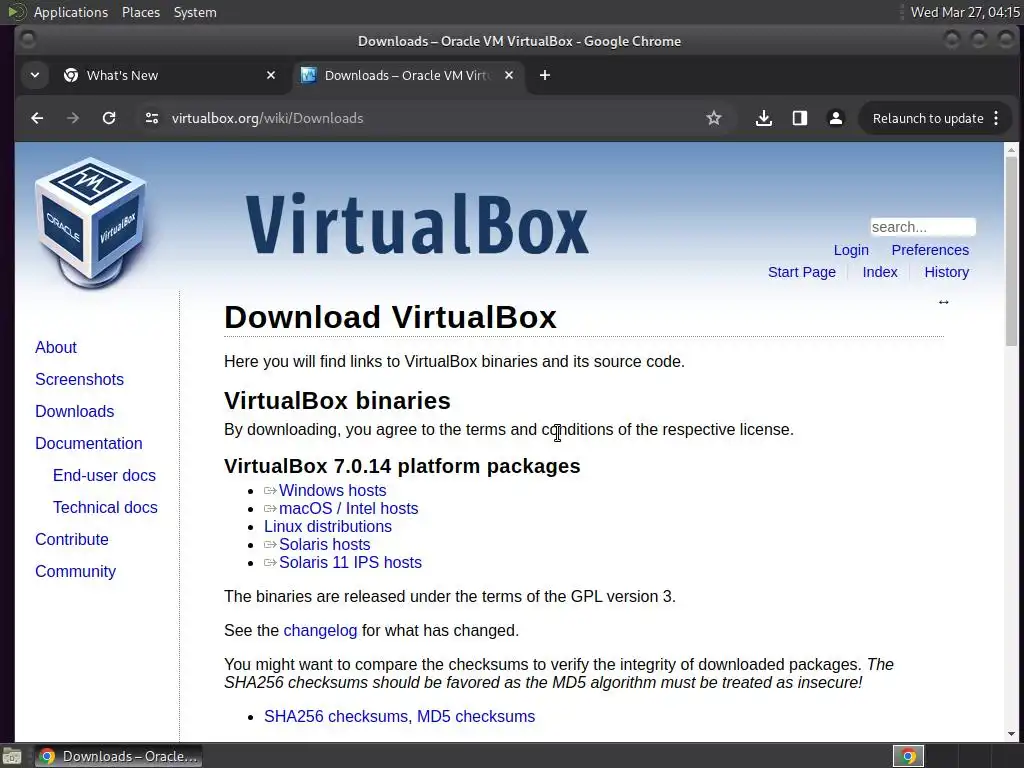Viewport: 1024px width, 768px height.
Task: Open the End-user docs link
Action: 104,475
